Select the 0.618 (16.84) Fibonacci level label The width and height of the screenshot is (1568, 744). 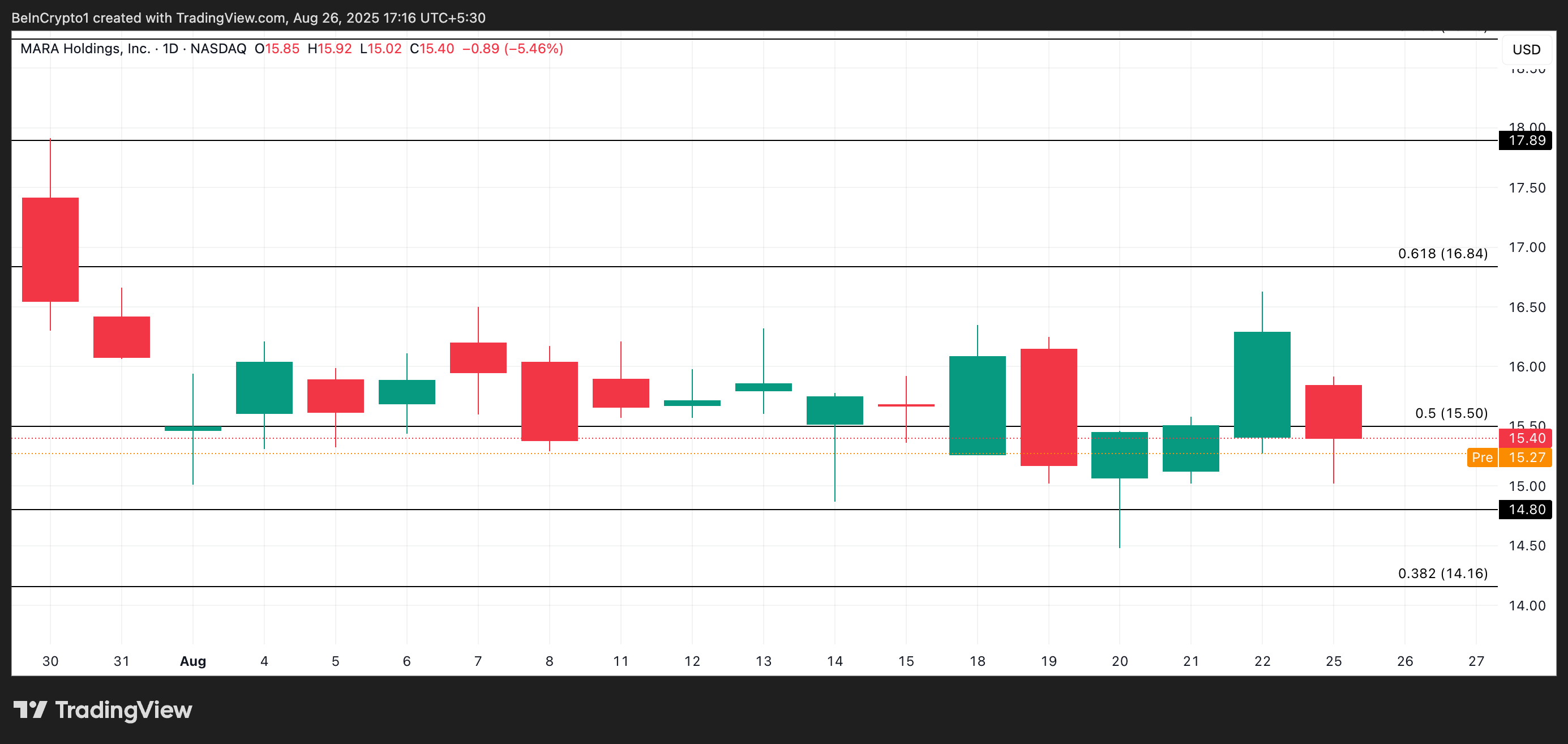1442,253
